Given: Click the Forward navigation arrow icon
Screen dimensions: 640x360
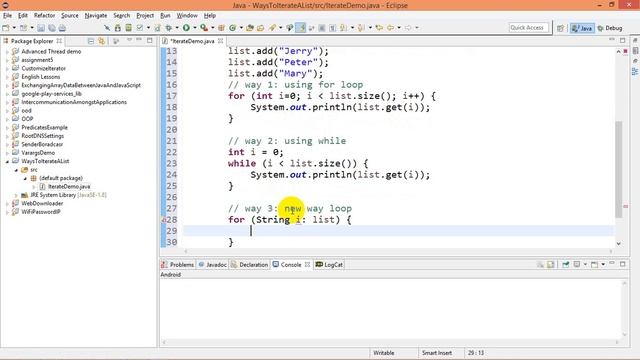Looking at the screenshot, I should pyautogui.click(x=408, y=28).
